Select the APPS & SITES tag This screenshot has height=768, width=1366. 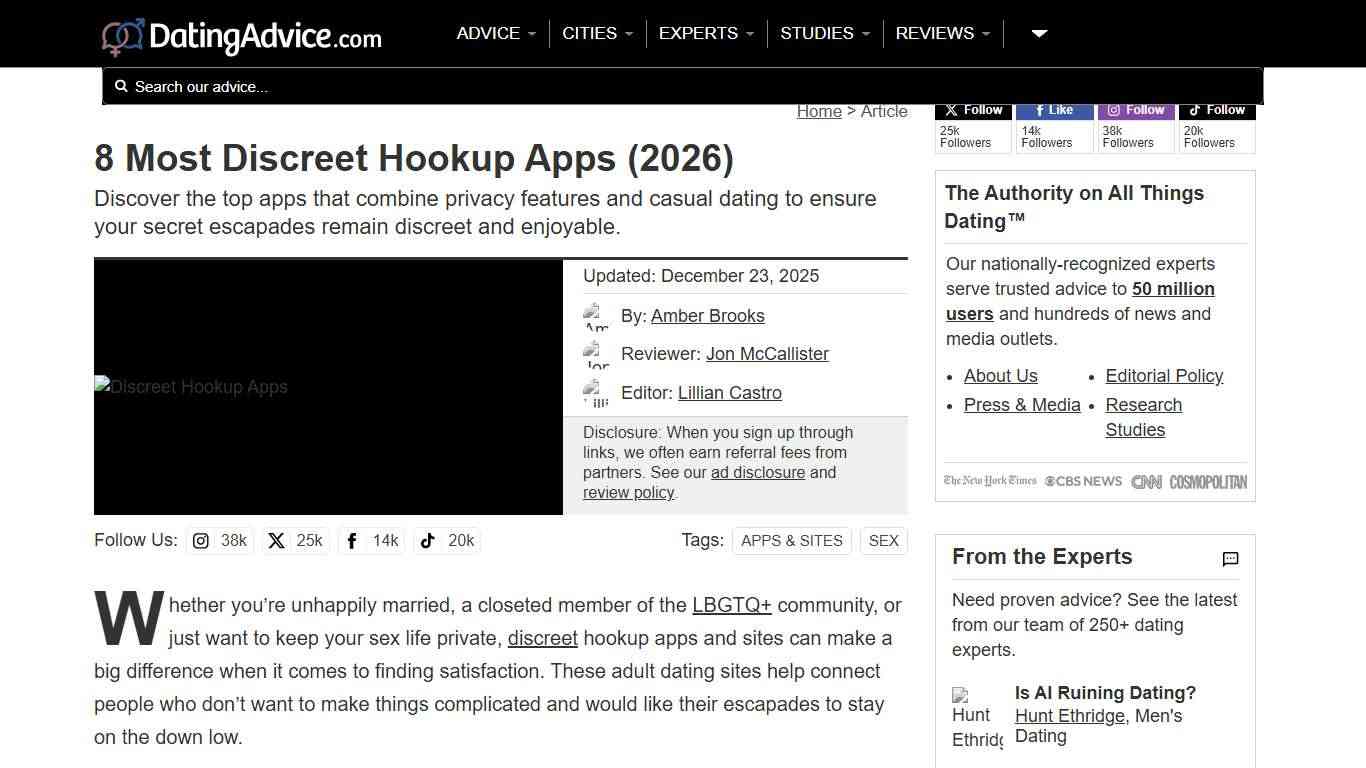pos(791,540)
